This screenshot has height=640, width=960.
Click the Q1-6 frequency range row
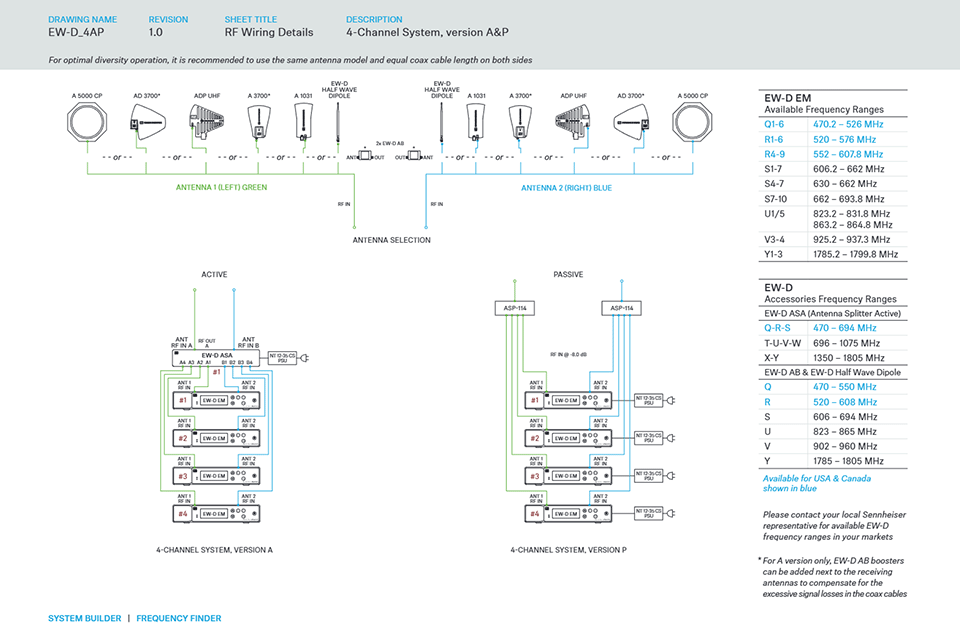click(833, 124)
